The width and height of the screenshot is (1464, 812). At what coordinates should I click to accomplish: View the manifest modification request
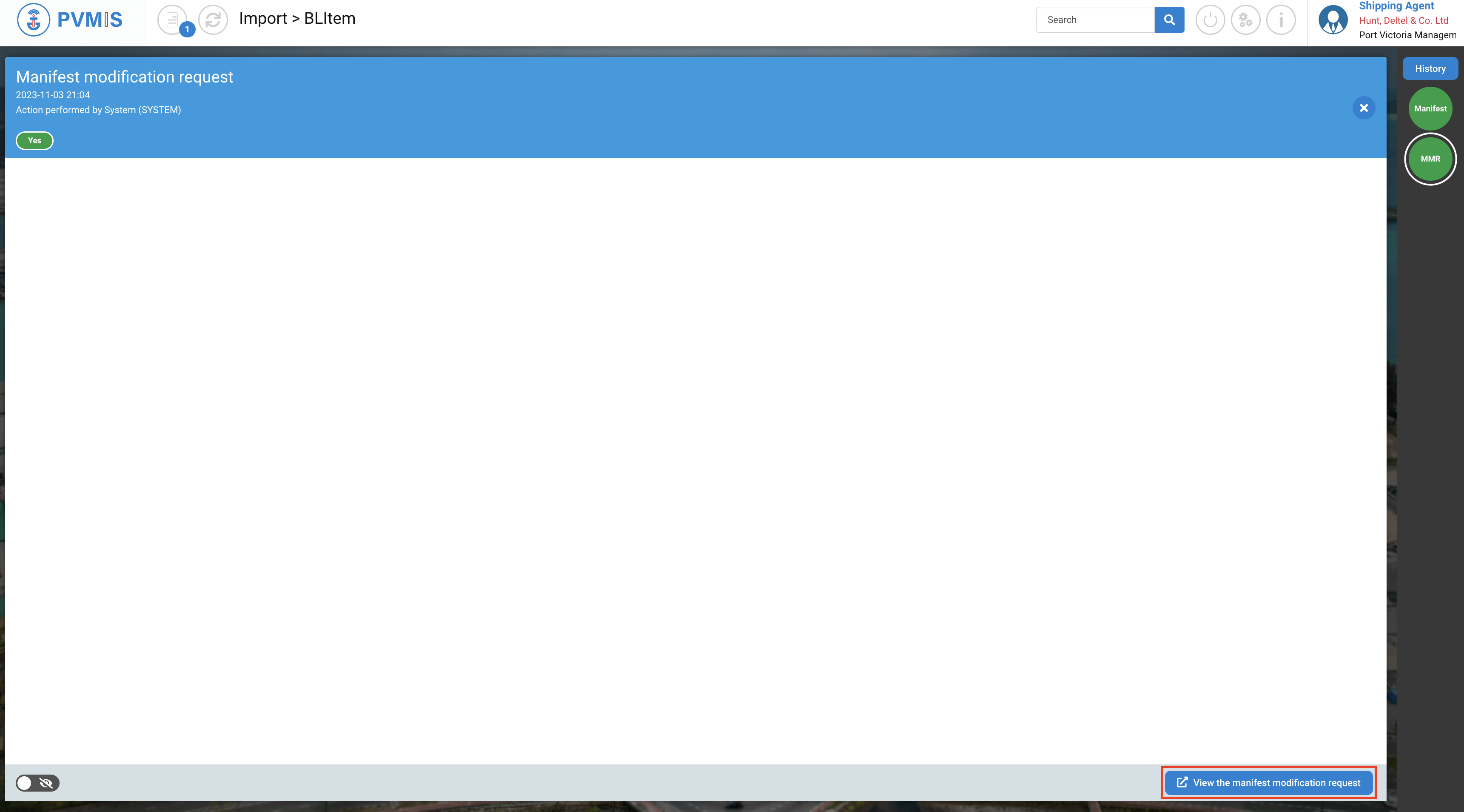click(x=1268, y=782)
